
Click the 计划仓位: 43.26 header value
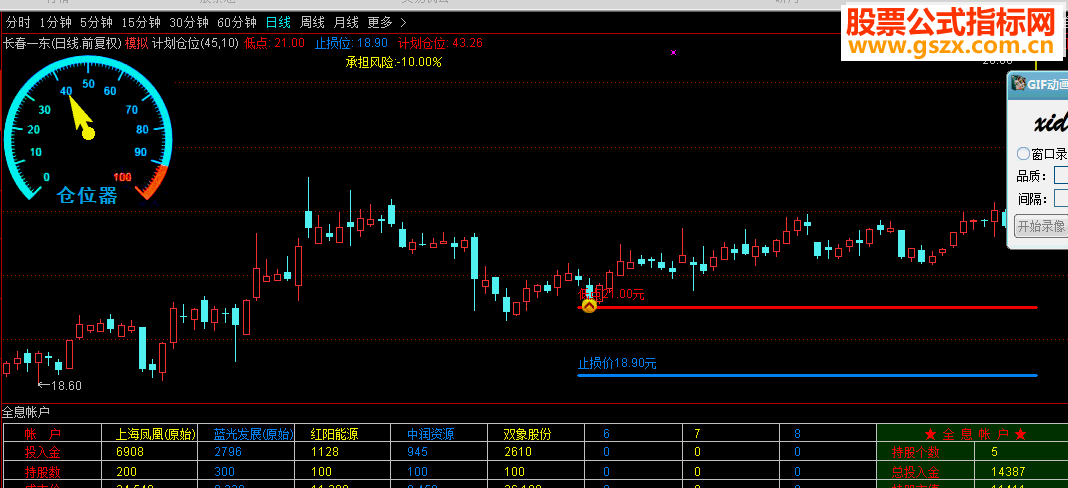coord(440,43)
